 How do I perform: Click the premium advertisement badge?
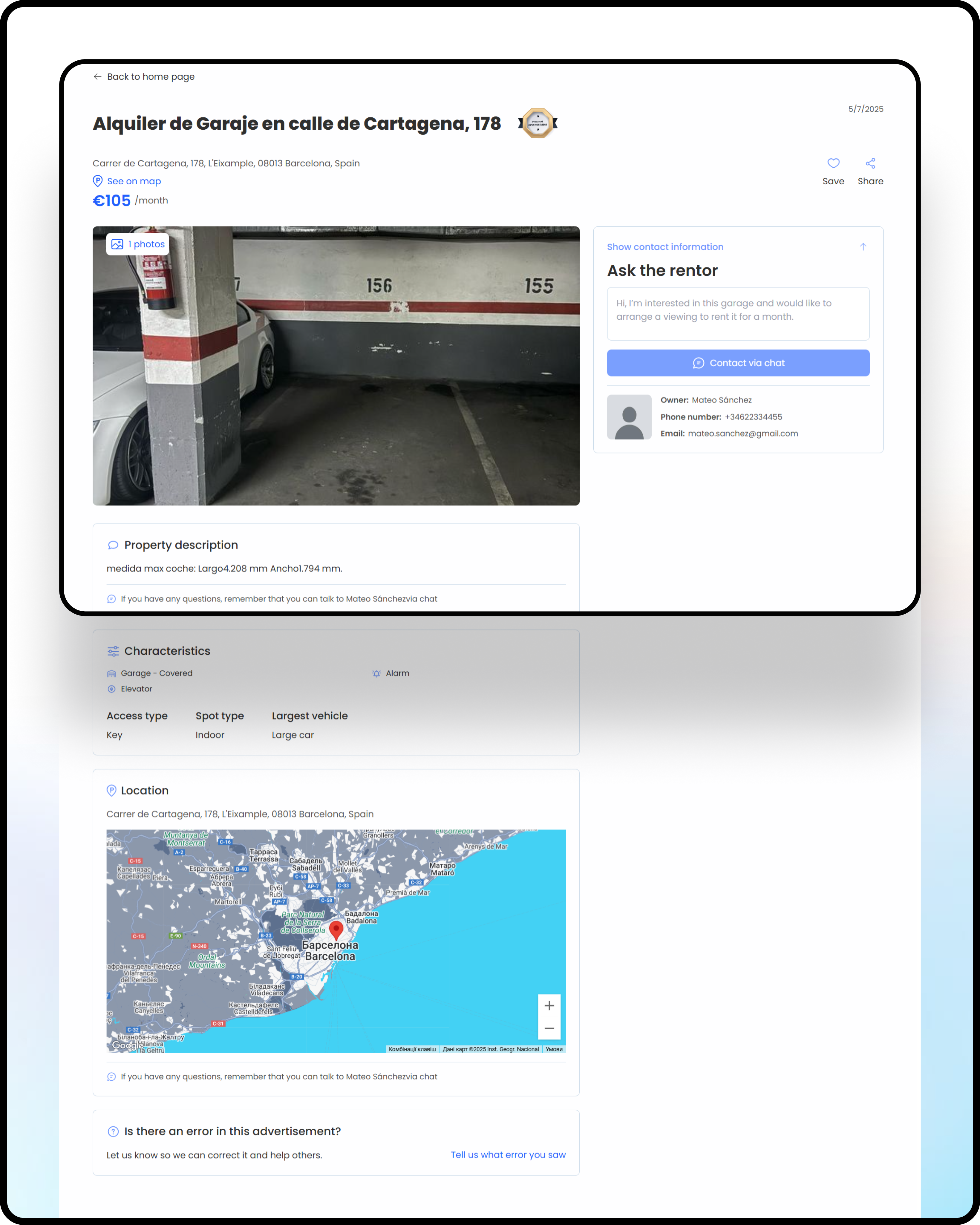(538, 123)
